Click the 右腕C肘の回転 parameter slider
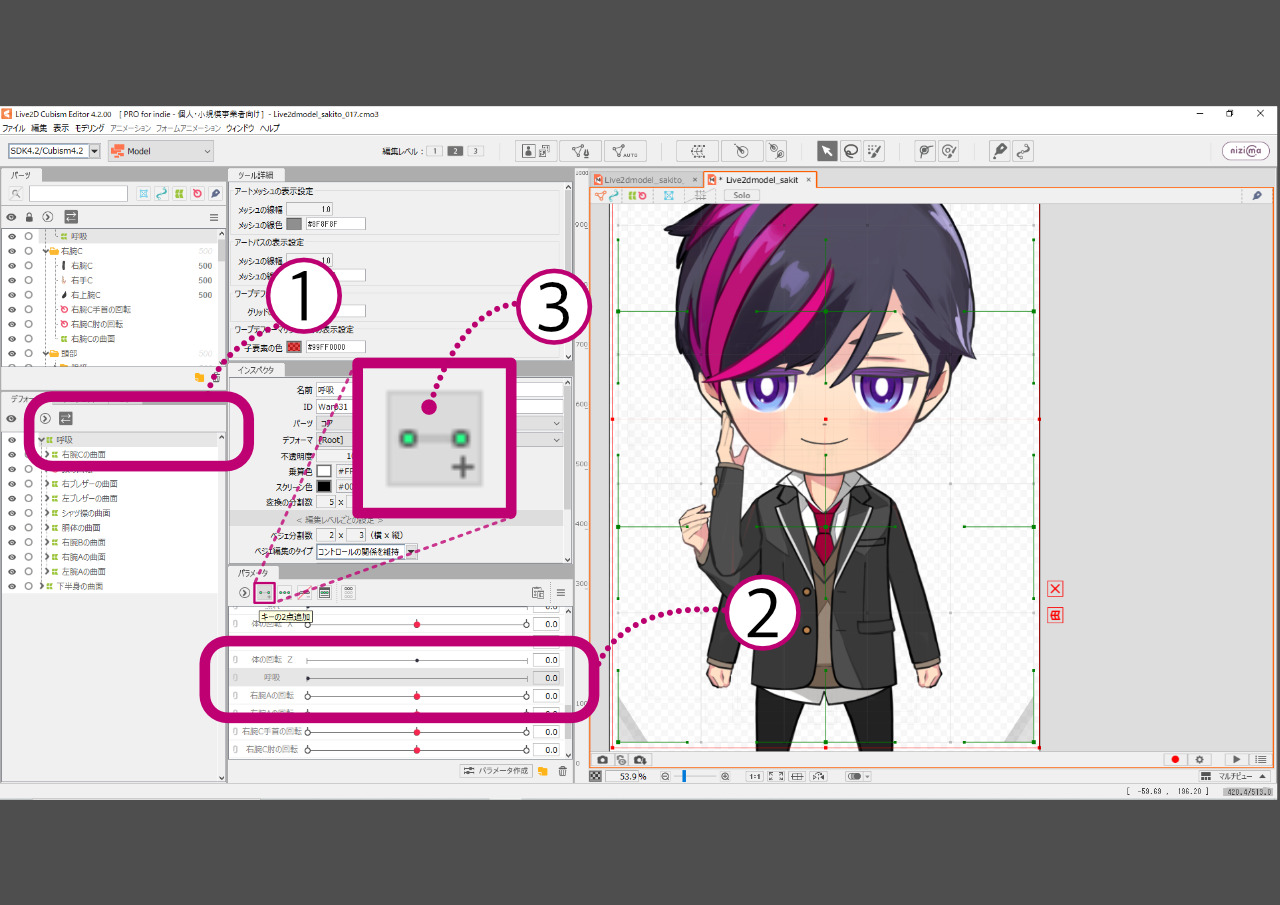 417,749
